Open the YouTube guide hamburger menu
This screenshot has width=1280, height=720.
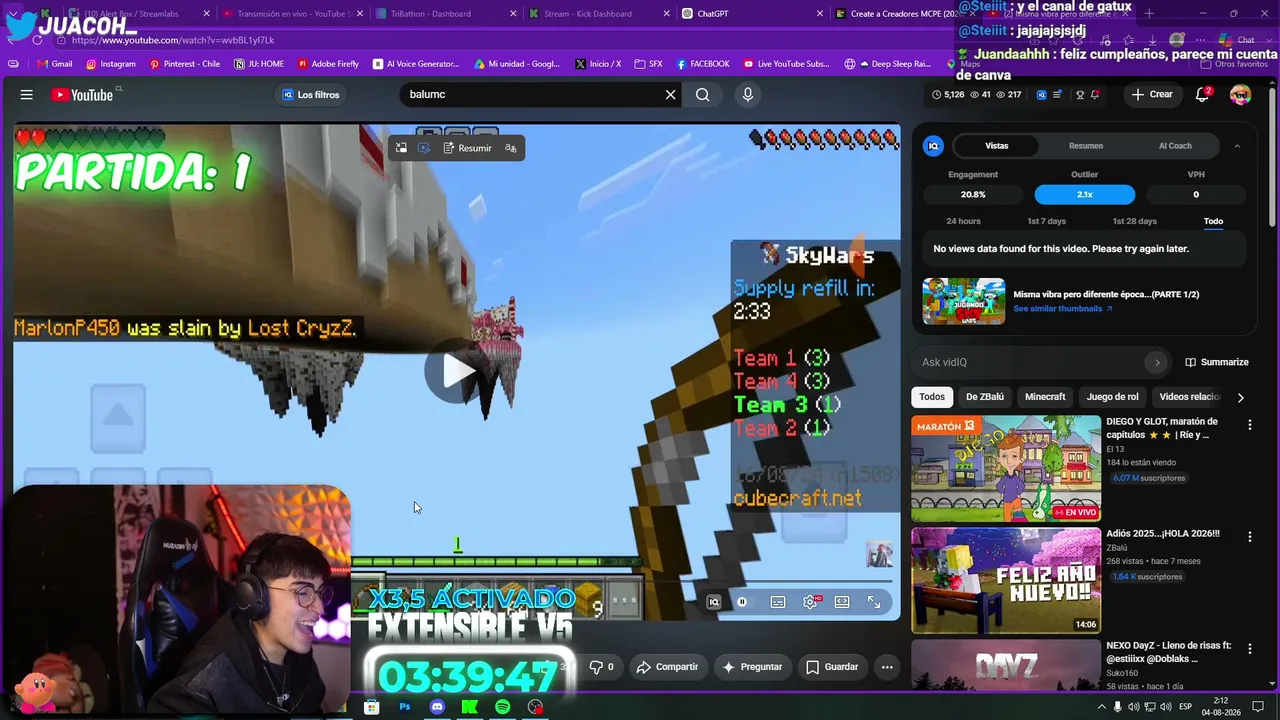click(27, 95)
